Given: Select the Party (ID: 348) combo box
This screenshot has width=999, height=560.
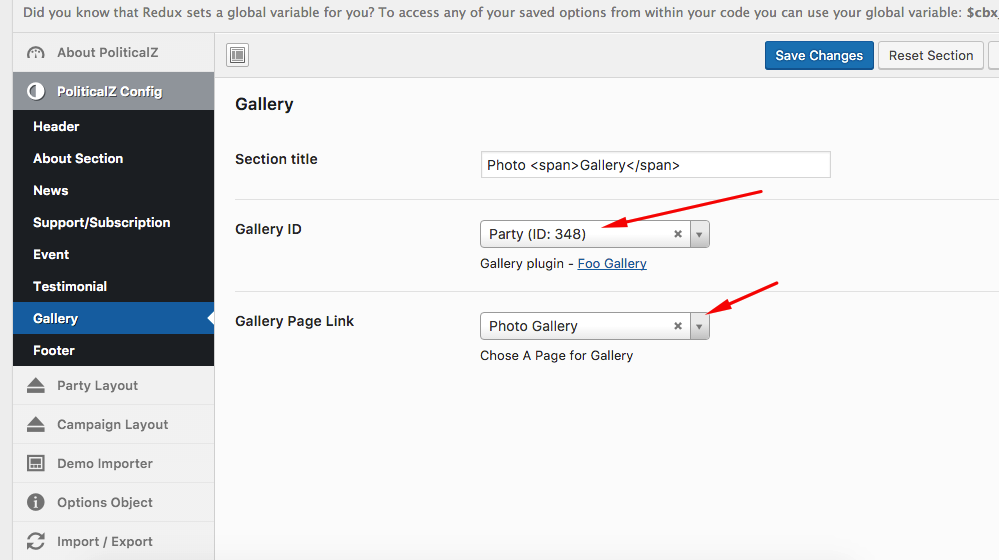Looking at the screenshot, I should (594, 234).
